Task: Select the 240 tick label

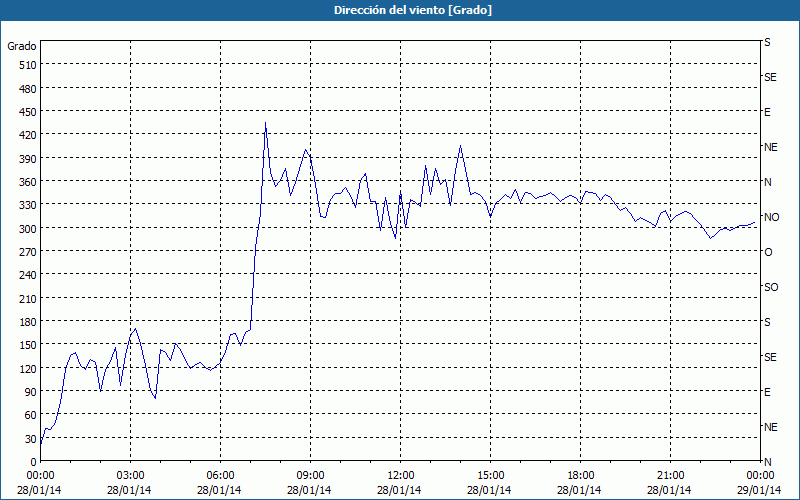Action: 28,276
